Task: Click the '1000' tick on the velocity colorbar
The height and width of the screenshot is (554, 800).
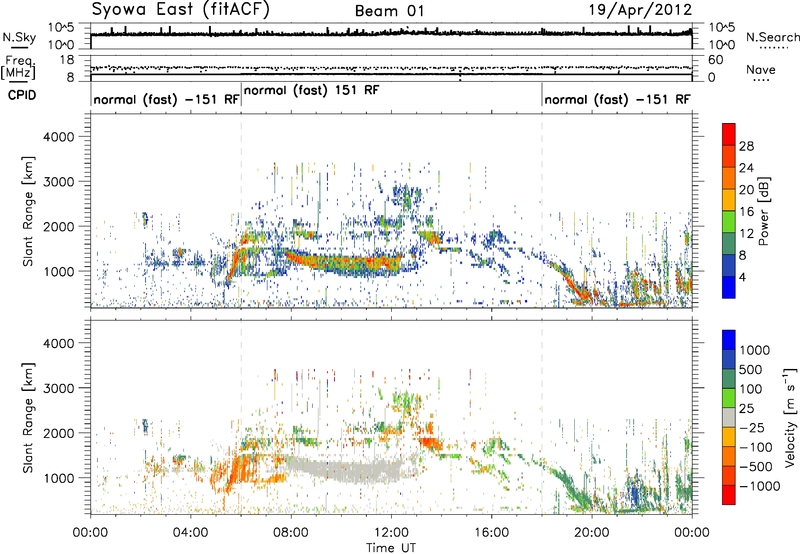Action: pyautogui.click(x=755, y=350)
